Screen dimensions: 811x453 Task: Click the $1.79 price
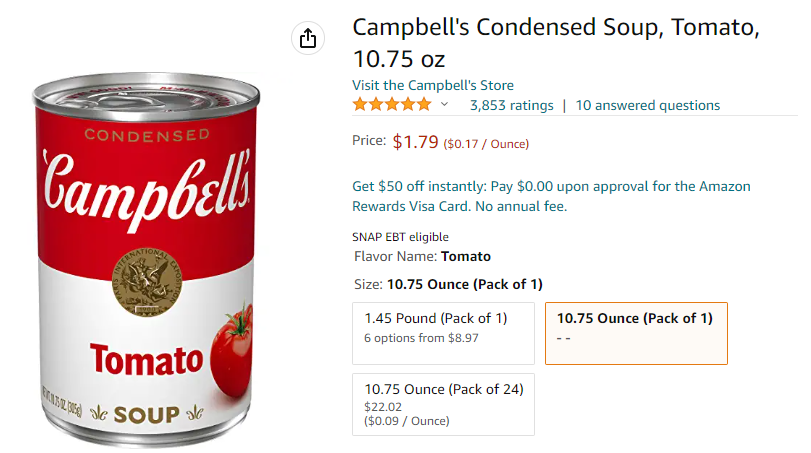pyautogui.click(x=415, y=142)
